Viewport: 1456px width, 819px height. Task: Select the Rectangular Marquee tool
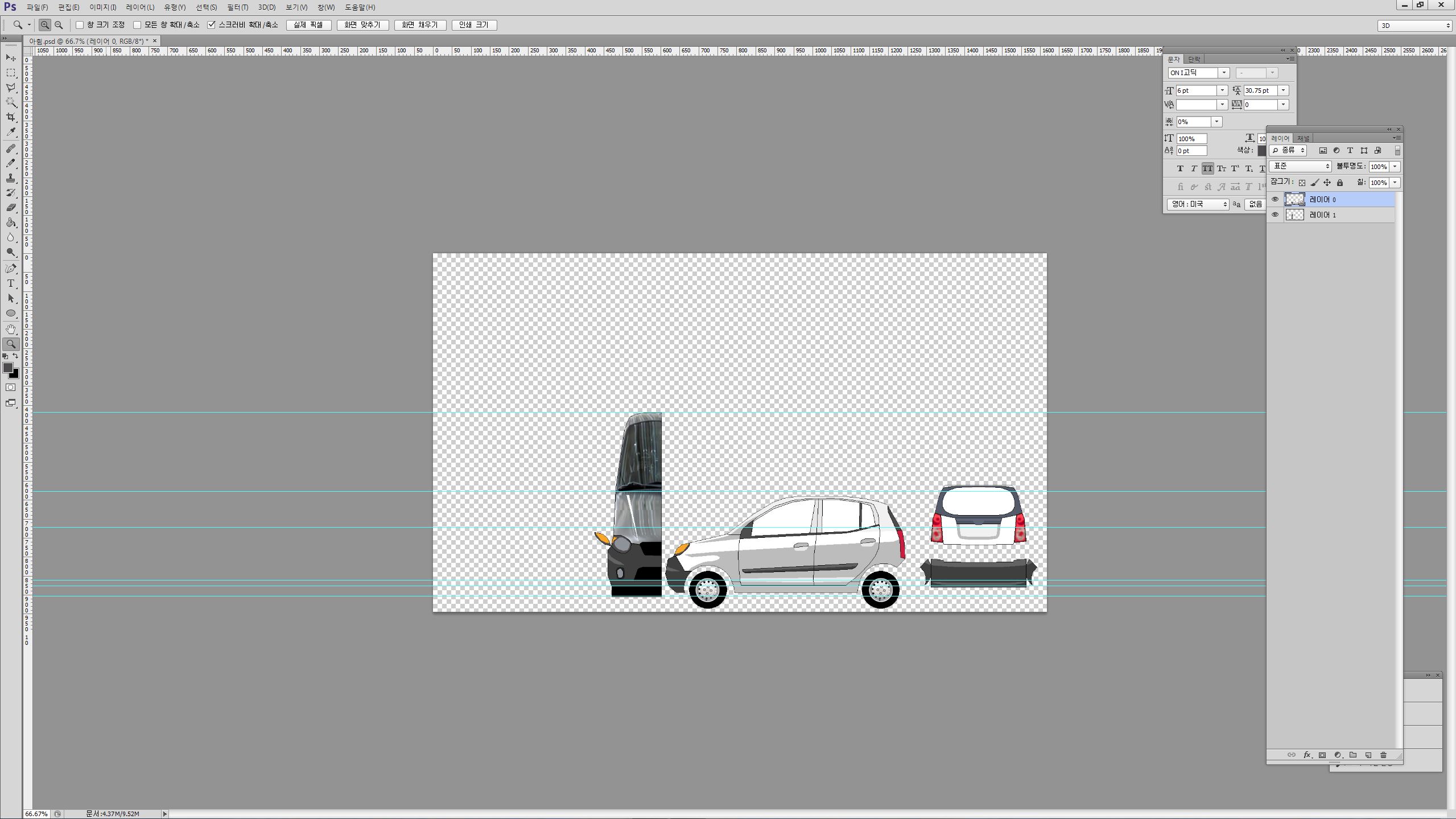(x=11, y=73)
